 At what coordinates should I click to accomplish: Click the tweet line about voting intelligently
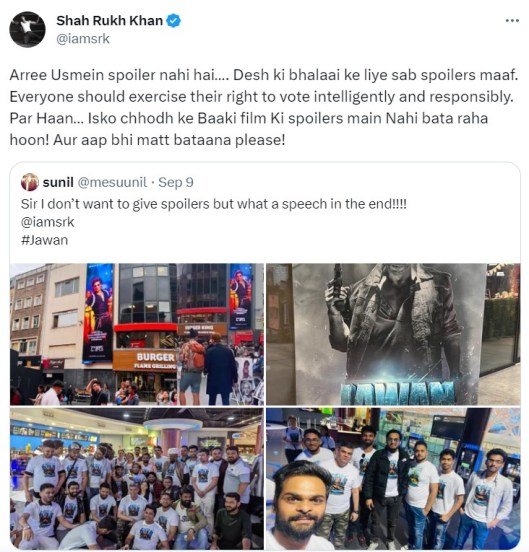261,97
